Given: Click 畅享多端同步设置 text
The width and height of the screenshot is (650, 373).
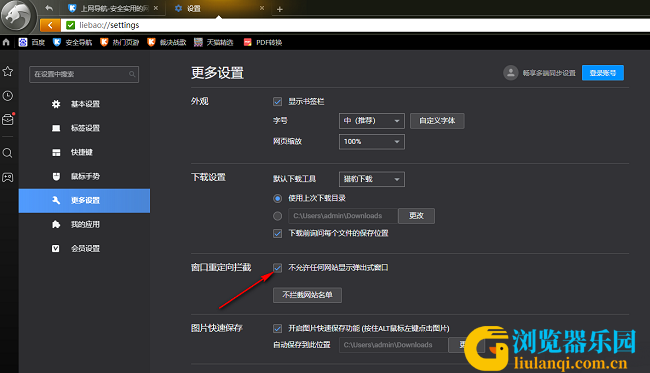Looking at the screenshot, I should point(549,73).
